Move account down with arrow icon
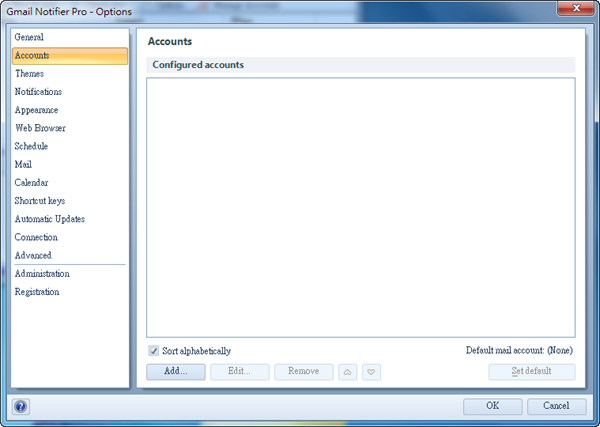 (x=371, y=372)
